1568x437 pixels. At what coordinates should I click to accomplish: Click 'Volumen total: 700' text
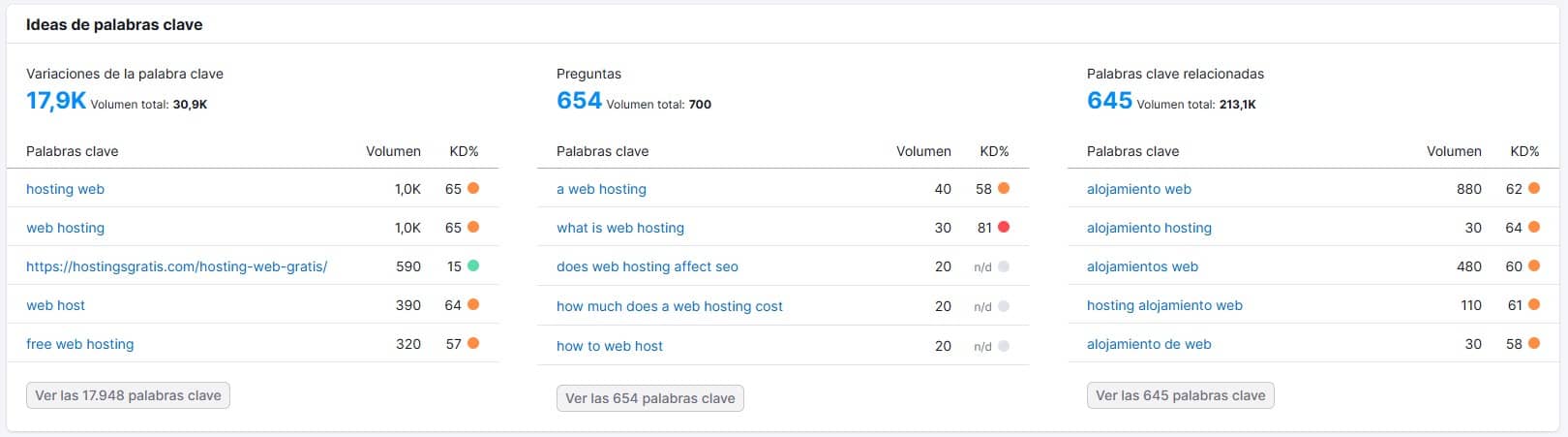tap(659, 105)
